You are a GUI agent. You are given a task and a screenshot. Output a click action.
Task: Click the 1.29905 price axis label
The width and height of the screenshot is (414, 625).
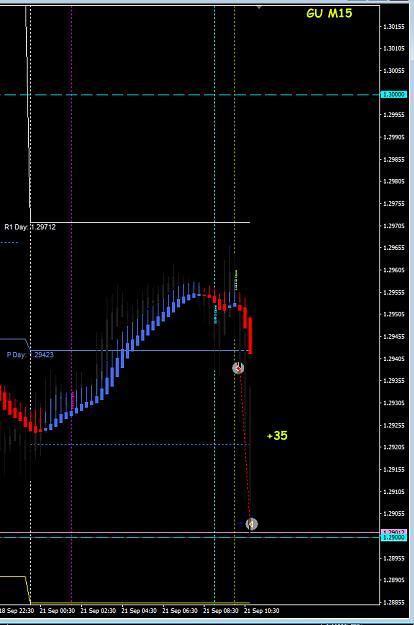coord(394,138)
